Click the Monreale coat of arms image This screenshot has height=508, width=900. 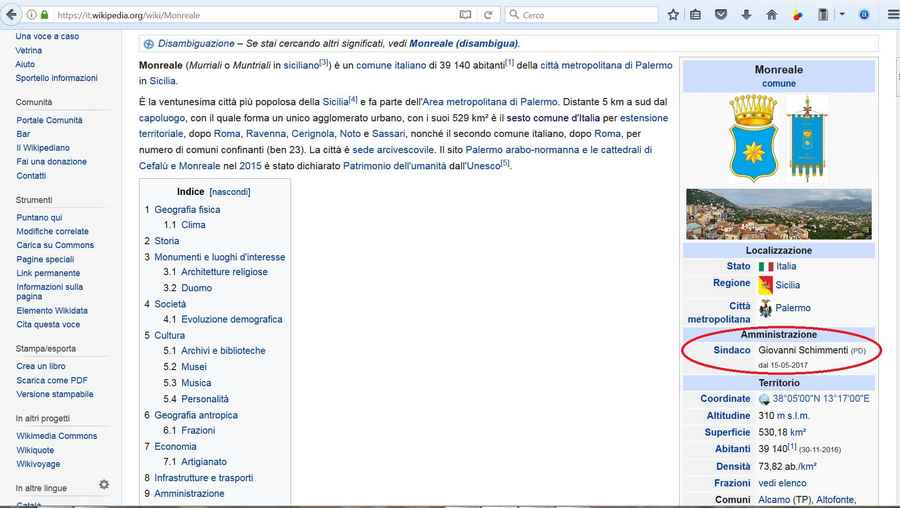(x=752, y=138)
